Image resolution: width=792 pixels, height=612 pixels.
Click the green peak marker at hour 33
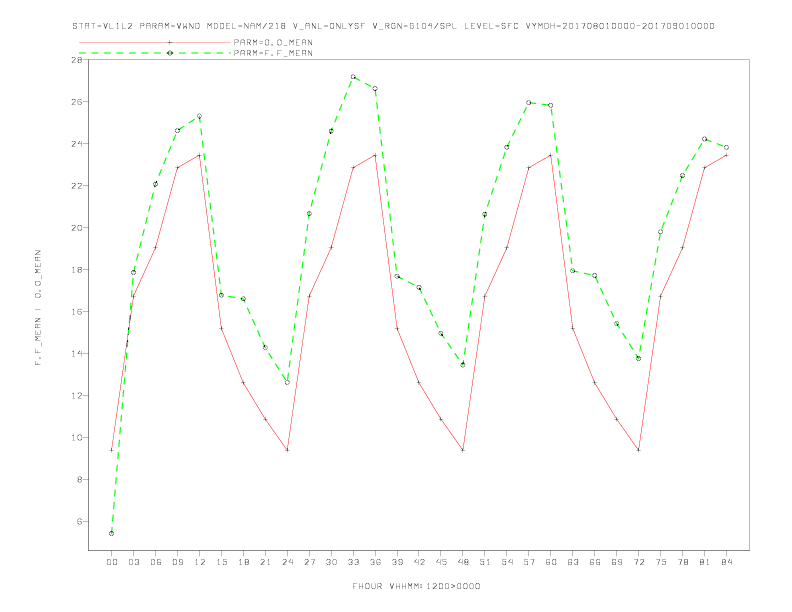click(353, 77)
